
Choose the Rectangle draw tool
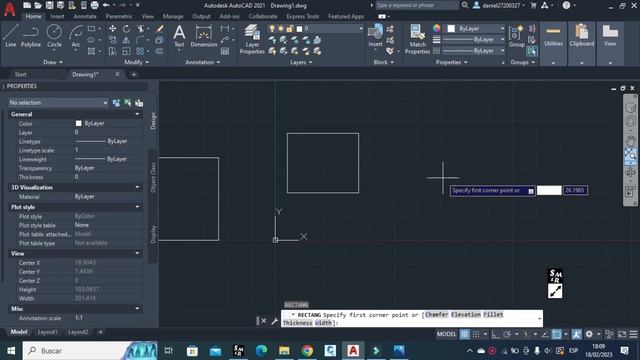(x=91, y=29)
